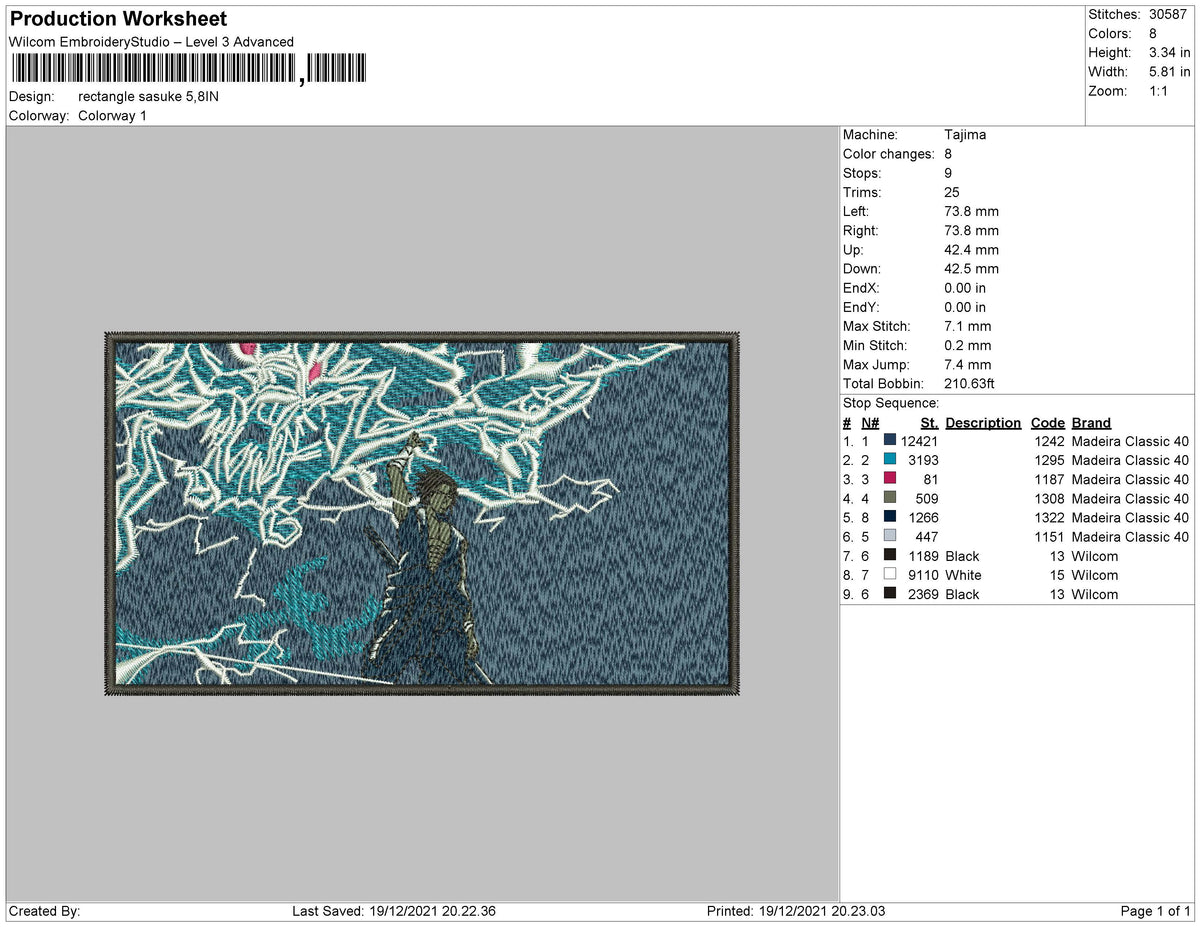Image resolution: width=1200 pixels, height=927 pixels.
Task: Click the Total Bobbin value 210.63ft
Action: pyautogui.click(x=969, y=384)
